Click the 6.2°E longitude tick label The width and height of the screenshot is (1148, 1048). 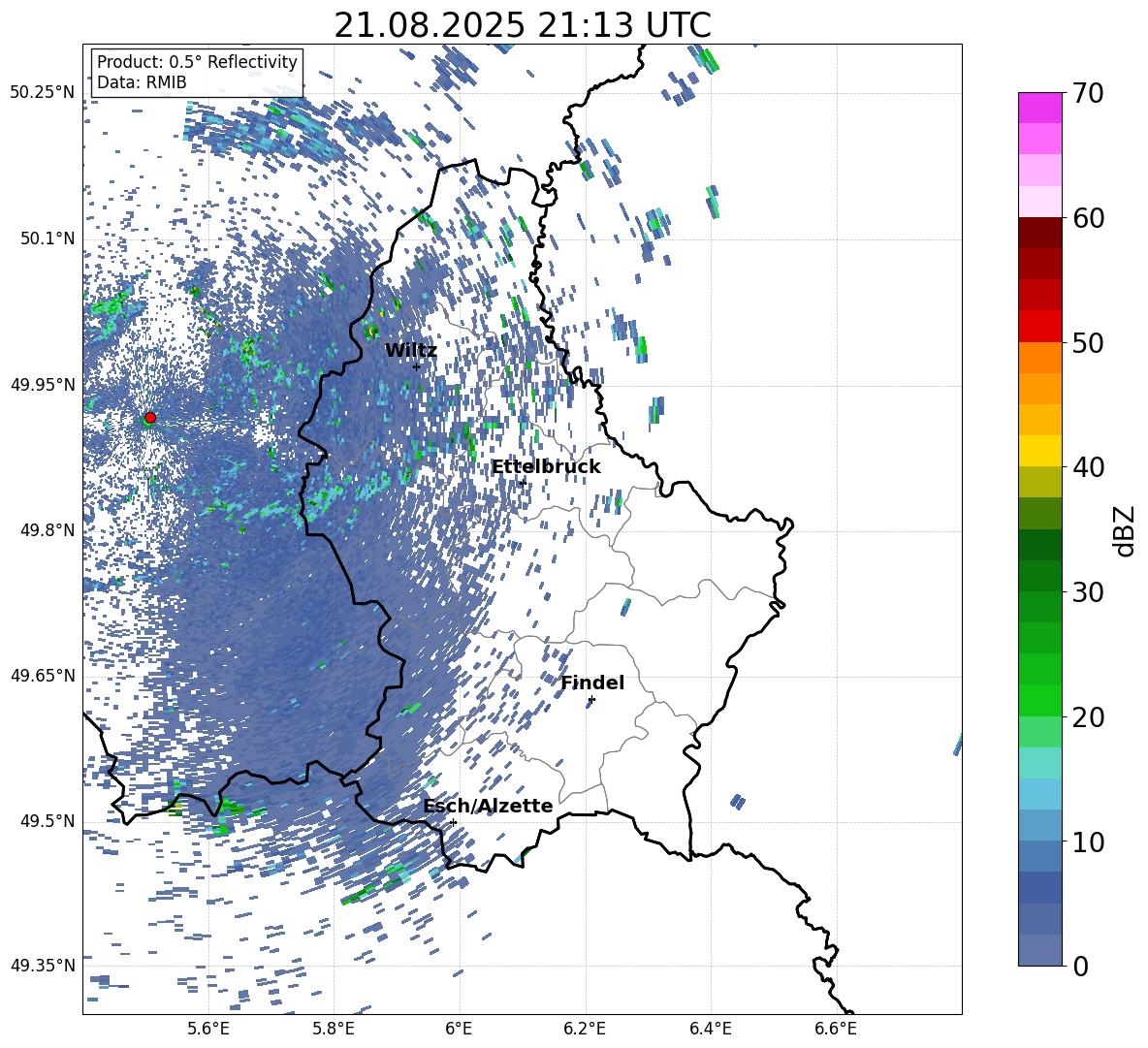coord(585,1029)
